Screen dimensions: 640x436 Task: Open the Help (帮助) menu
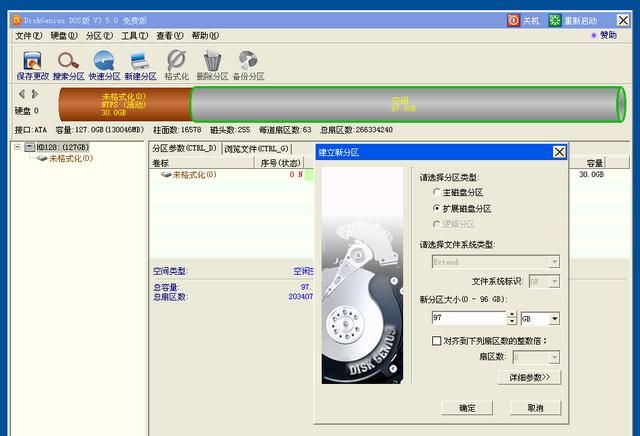tap(205, 36)
